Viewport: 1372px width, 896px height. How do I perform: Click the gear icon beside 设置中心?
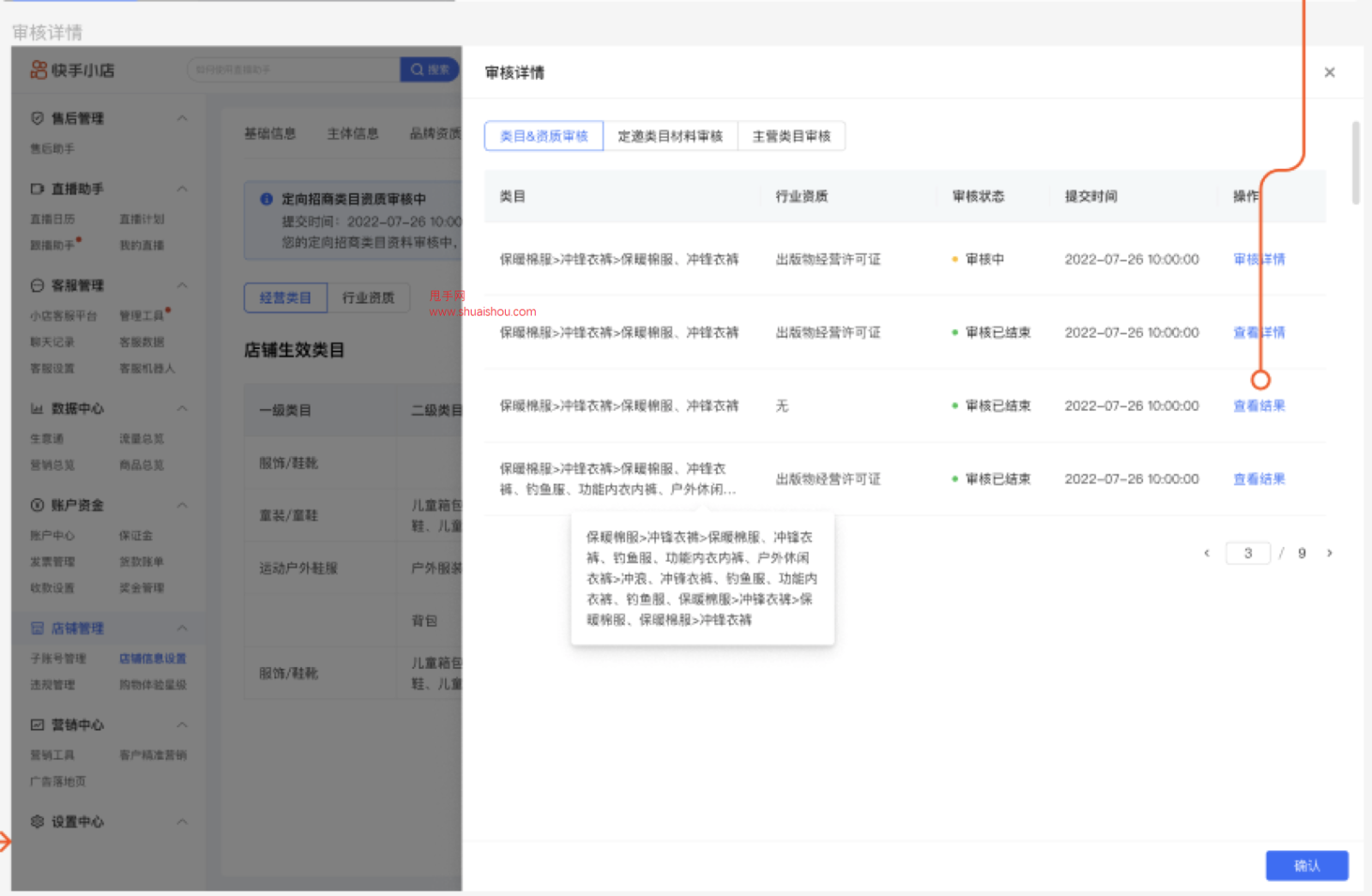click(x=37, y=821)
